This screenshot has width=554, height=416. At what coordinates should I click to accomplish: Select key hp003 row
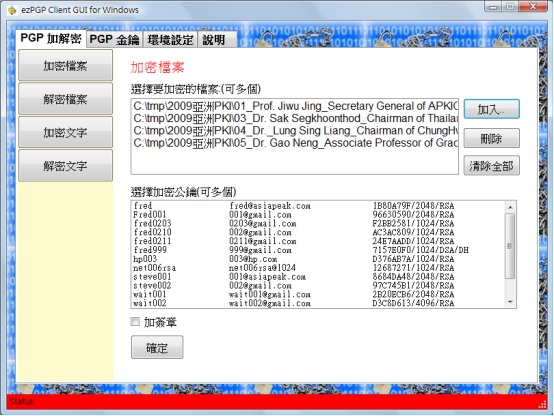coord(318,259)
